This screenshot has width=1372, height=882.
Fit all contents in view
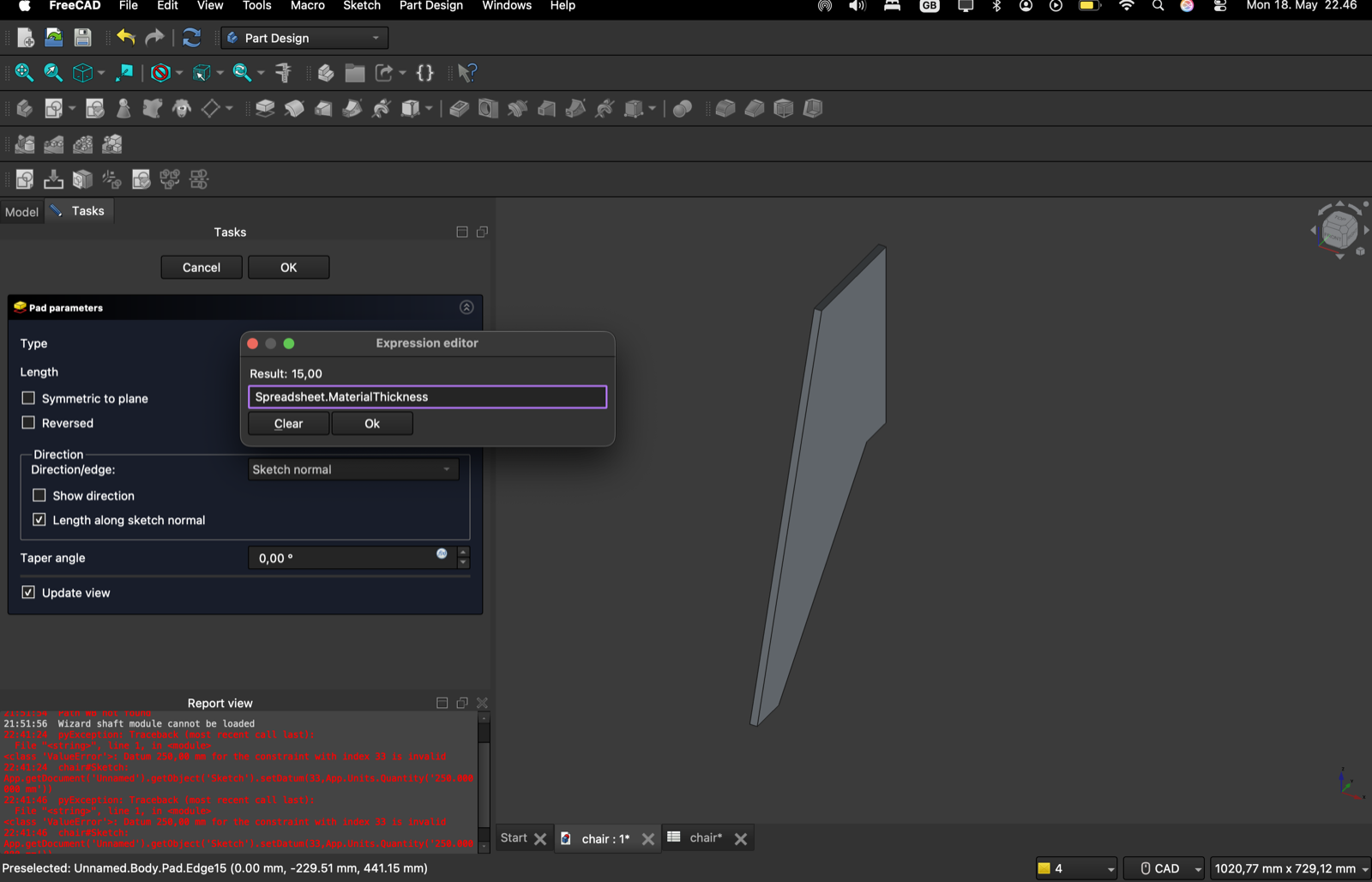coord(24,73)
